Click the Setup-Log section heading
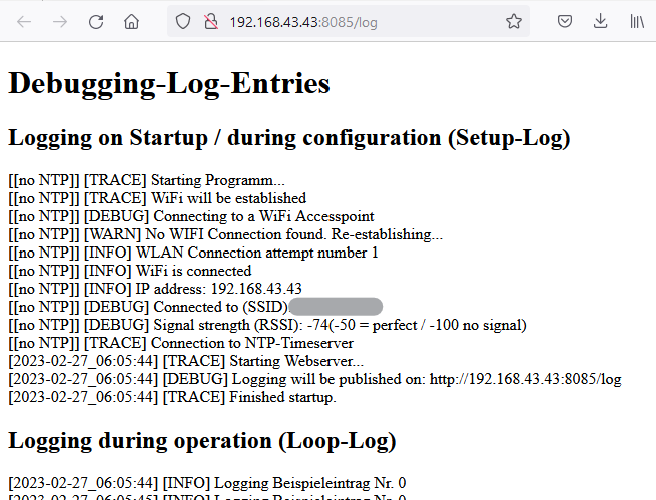This screenshot has width=656, height=500. coord(290,138)
